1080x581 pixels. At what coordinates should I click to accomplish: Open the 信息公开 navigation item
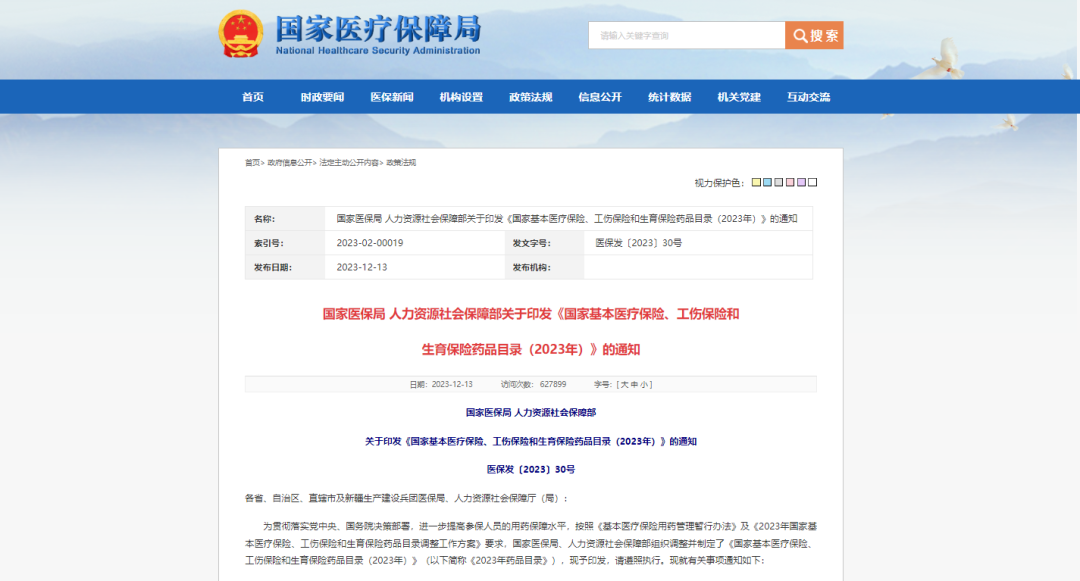tap(600, 97)
